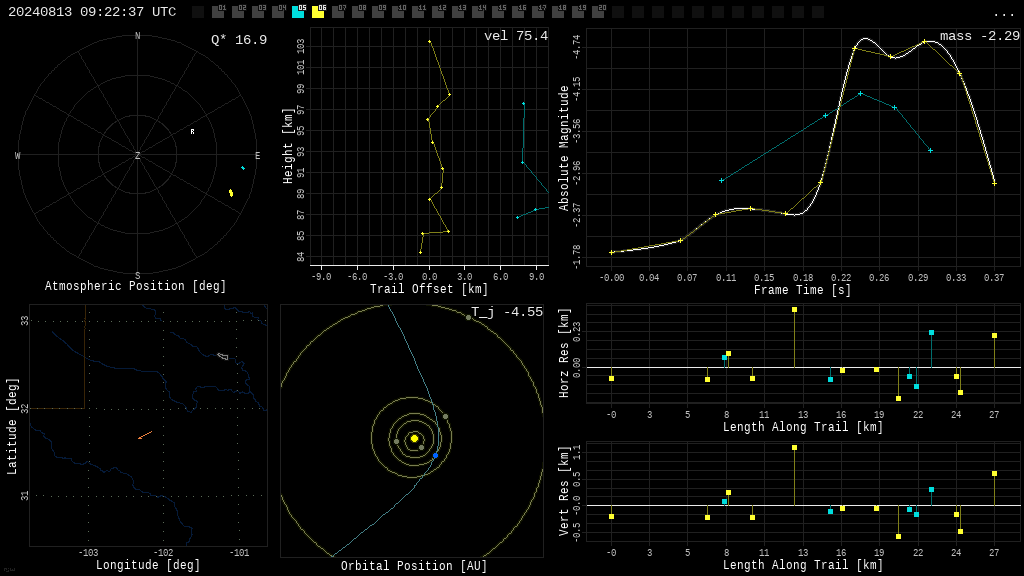1024x576 pixels.
Task: Click the vel 75.4 label
Action: [x=516, y=36]
